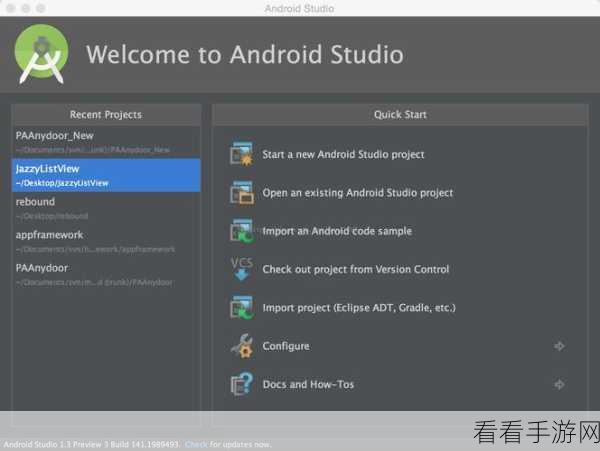The image size is (600, 451).
Task: Click the Docs and How-Tos question icon
Action: (241, 384)
